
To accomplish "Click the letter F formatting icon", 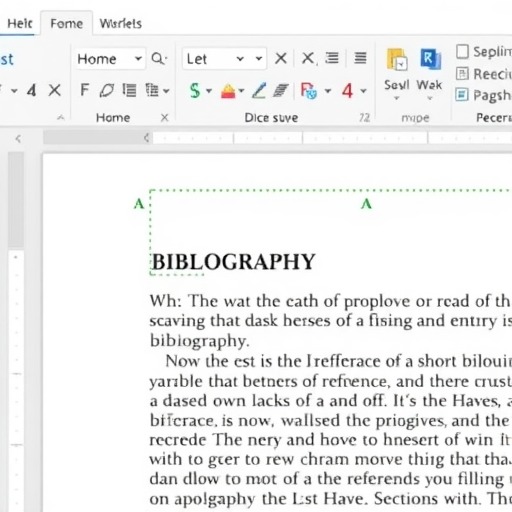I will point(85,90).
